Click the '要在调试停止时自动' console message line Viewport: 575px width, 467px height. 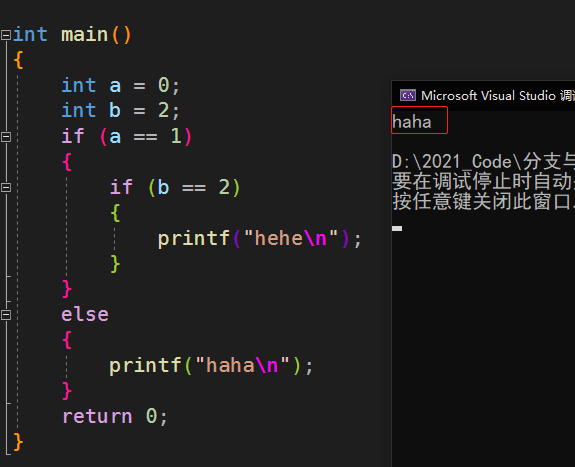coord(483,181)
